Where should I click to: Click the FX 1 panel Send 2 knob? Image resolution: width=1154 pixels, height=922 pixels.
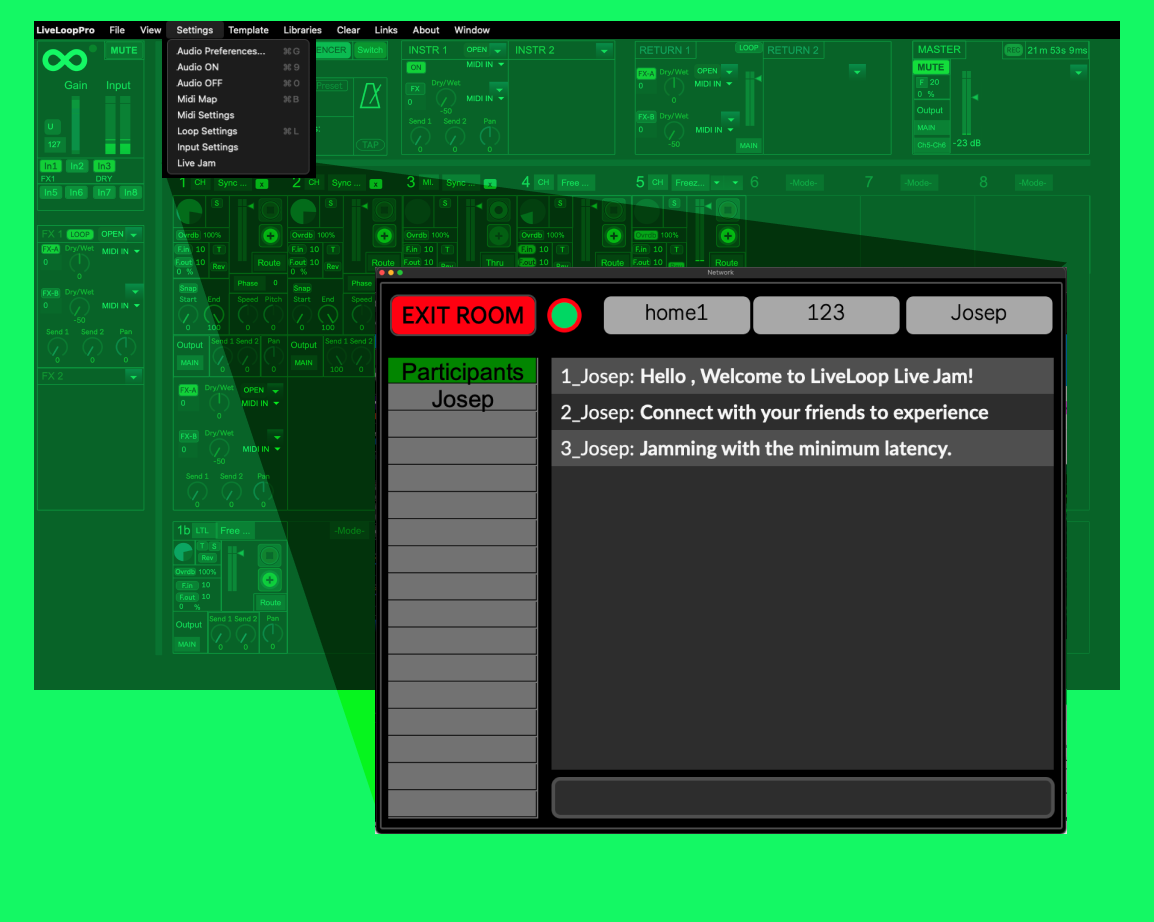coord(92,347)
